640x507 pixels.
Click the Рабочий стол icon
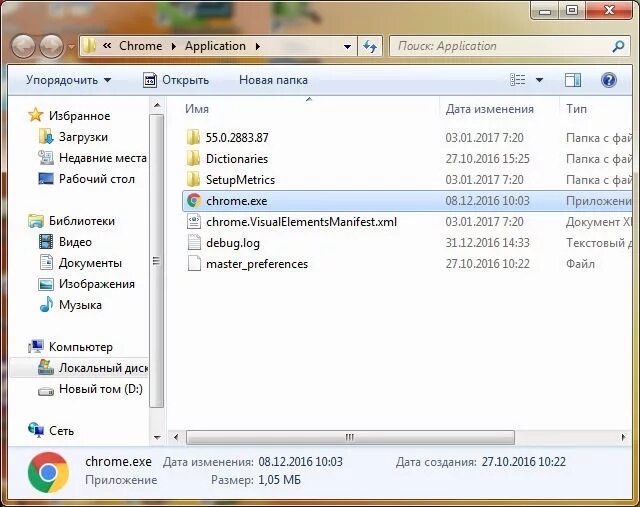[46, 179]
